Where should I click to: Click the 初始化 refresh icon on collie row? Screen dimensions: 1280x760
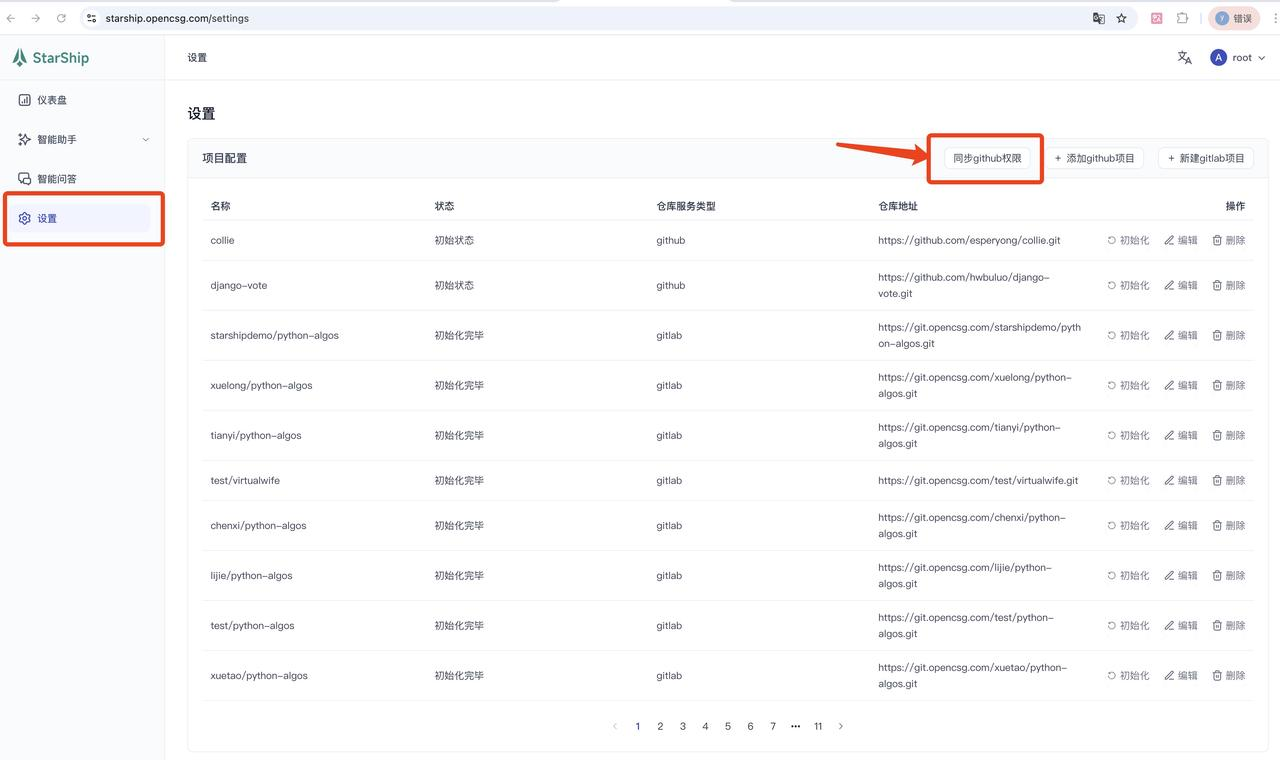click(x=1112, y=239)
